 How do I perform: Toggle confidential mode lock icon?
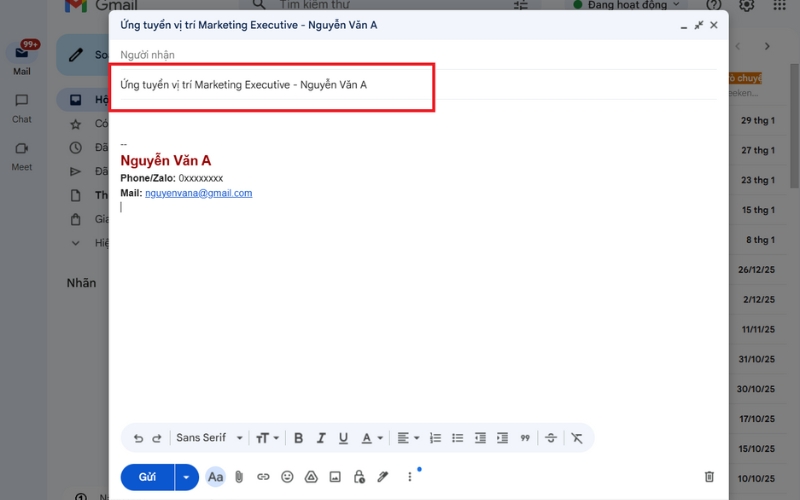coord(359,477)
